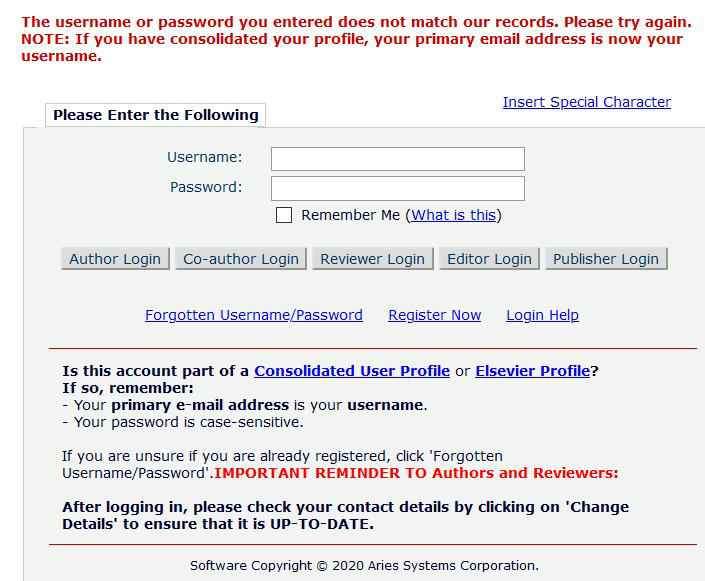Viewport: 705px width, 581px height.
Task: Open Insert Special Character link
Action: point(586,102)
